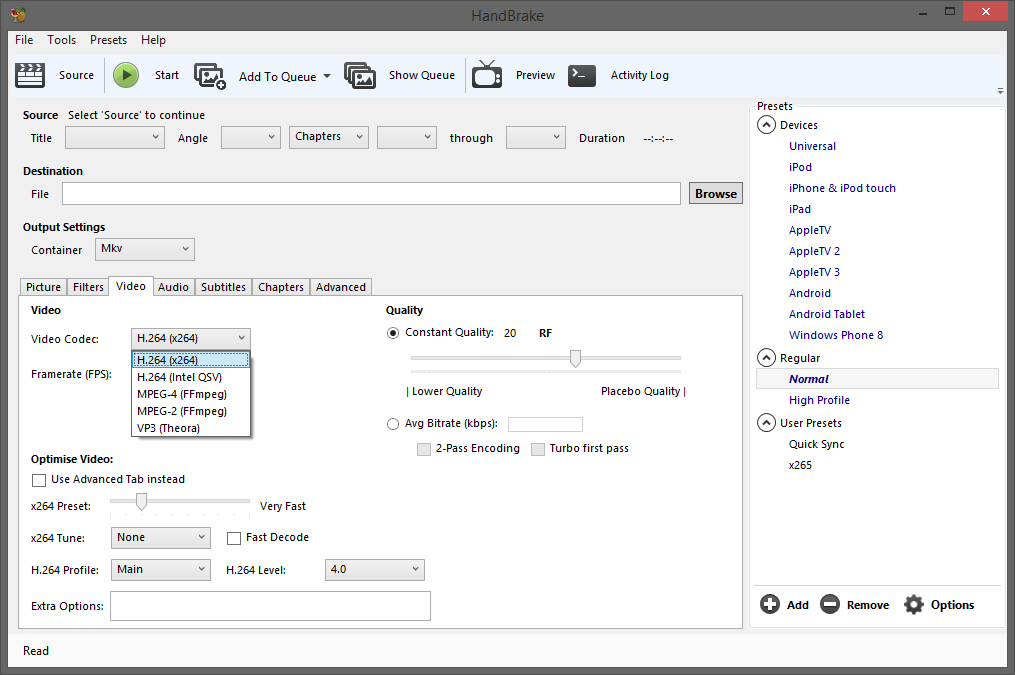The height and width of the screenshot is (675, 1015).
Task: Click the Source clapperboard icon
Action: click(30, 75)
